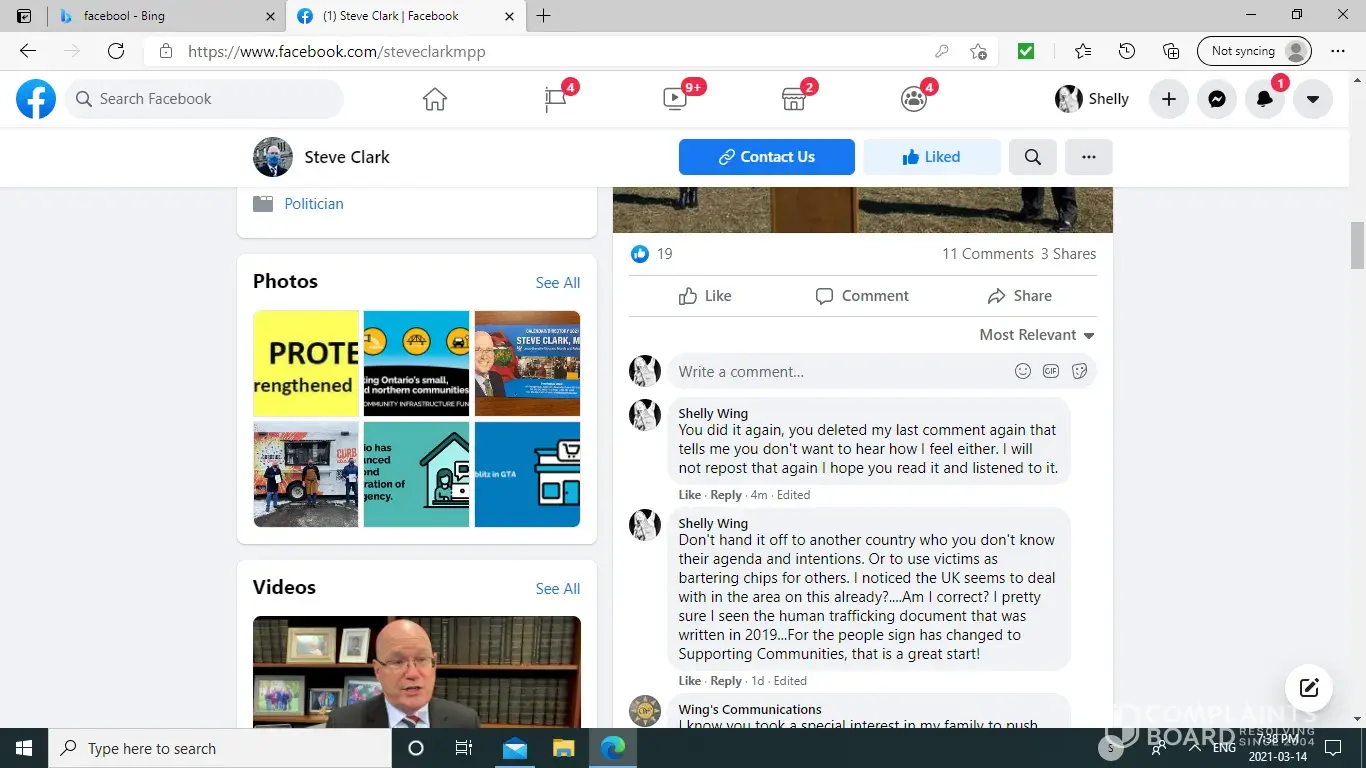Open the Windows Start menu
The image size is (1366, 768).
point(24,748)
